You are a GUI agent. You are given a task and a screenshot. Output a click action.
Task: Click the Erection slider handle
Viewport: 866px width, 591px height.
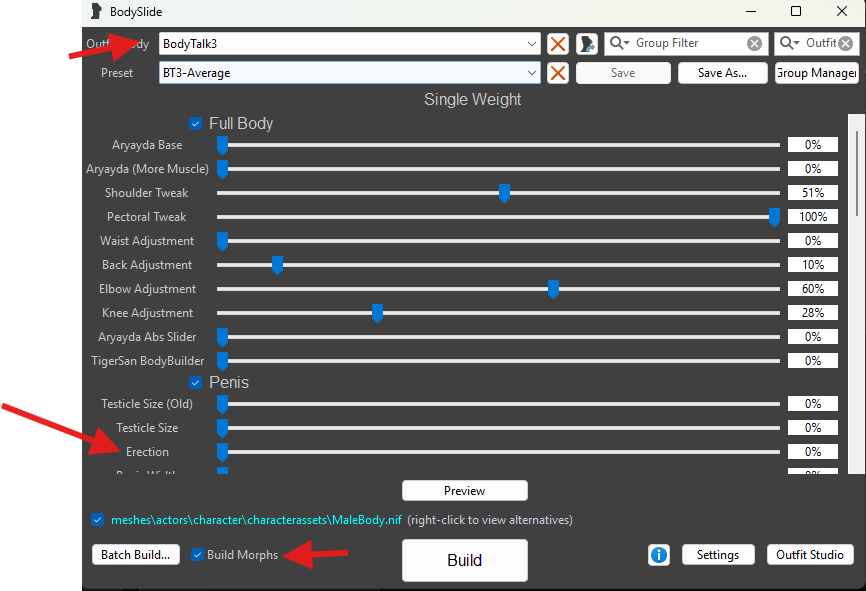coord(223,452)
